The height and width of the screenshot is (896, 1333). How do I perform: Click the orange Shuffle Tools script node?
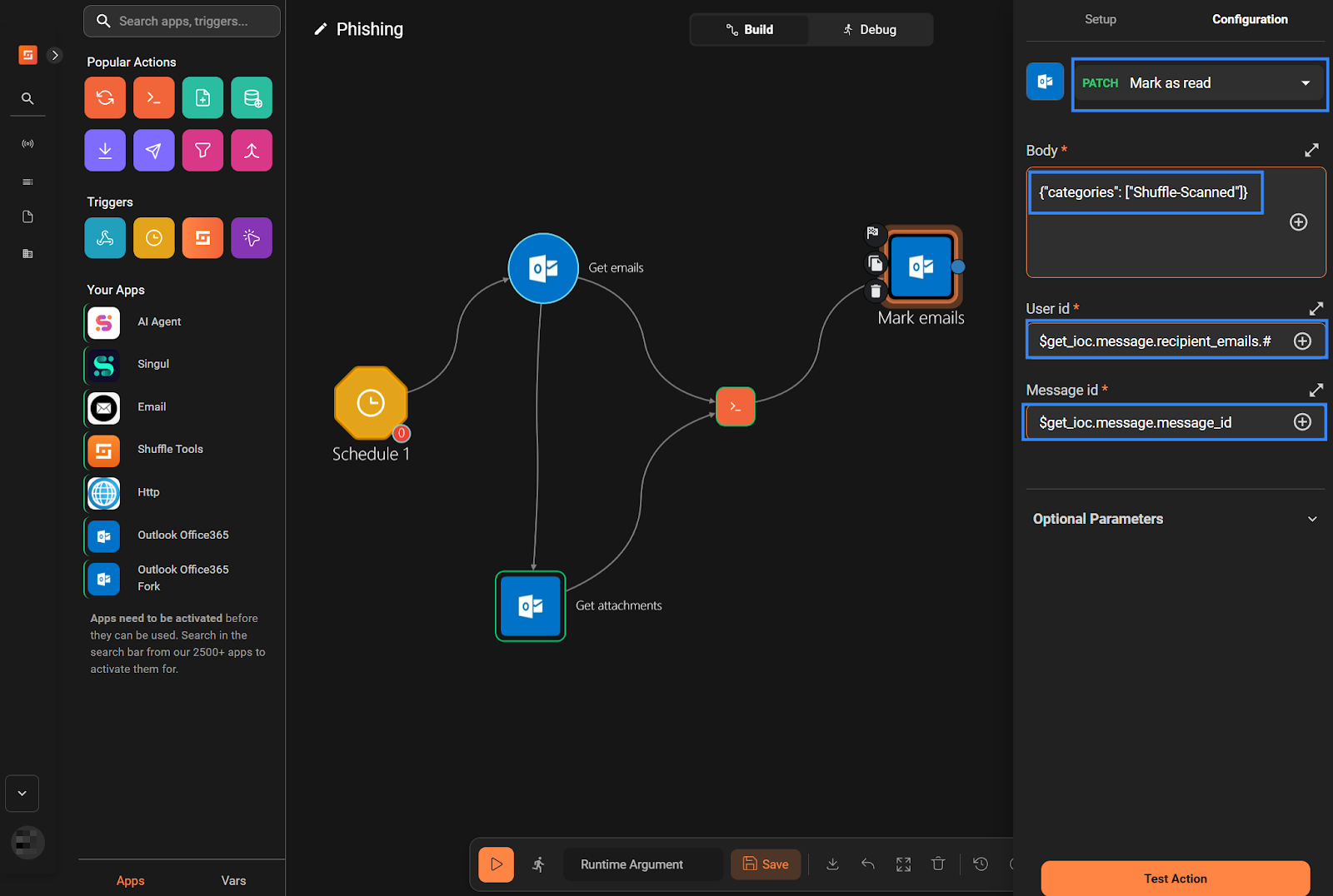tap(735, 406)
